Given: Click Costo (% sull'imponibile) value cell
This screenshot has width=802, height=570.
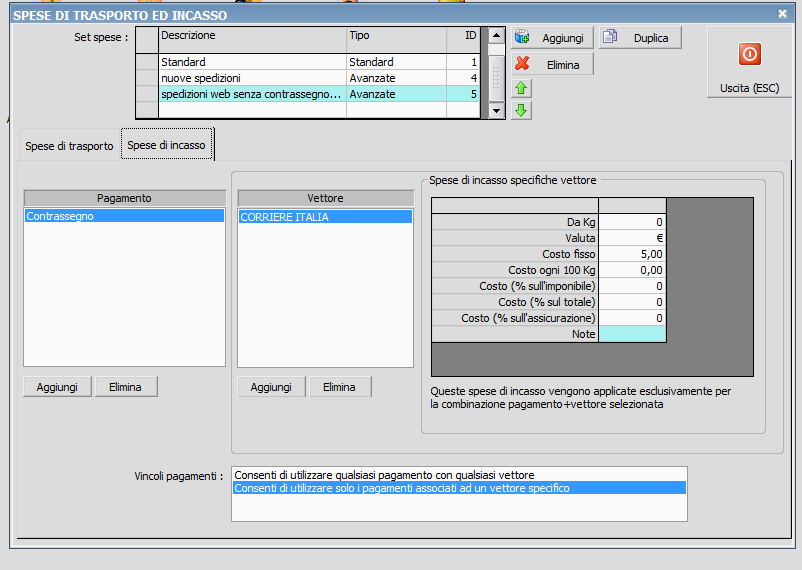Looking at the screenshot, I should point(632,286).
